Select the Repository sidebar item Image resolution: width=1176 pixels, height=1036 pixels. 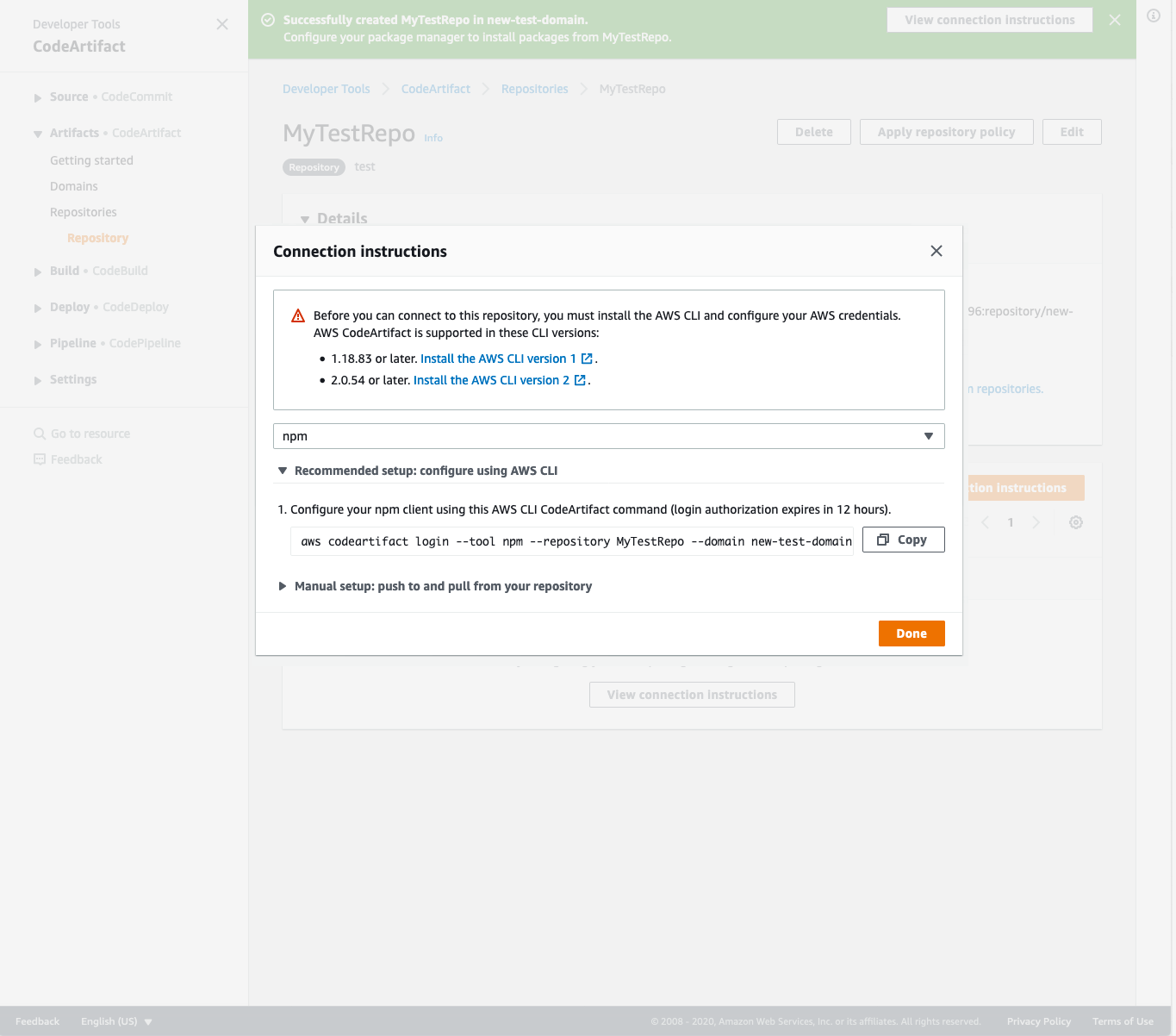(x=98, y=238)
